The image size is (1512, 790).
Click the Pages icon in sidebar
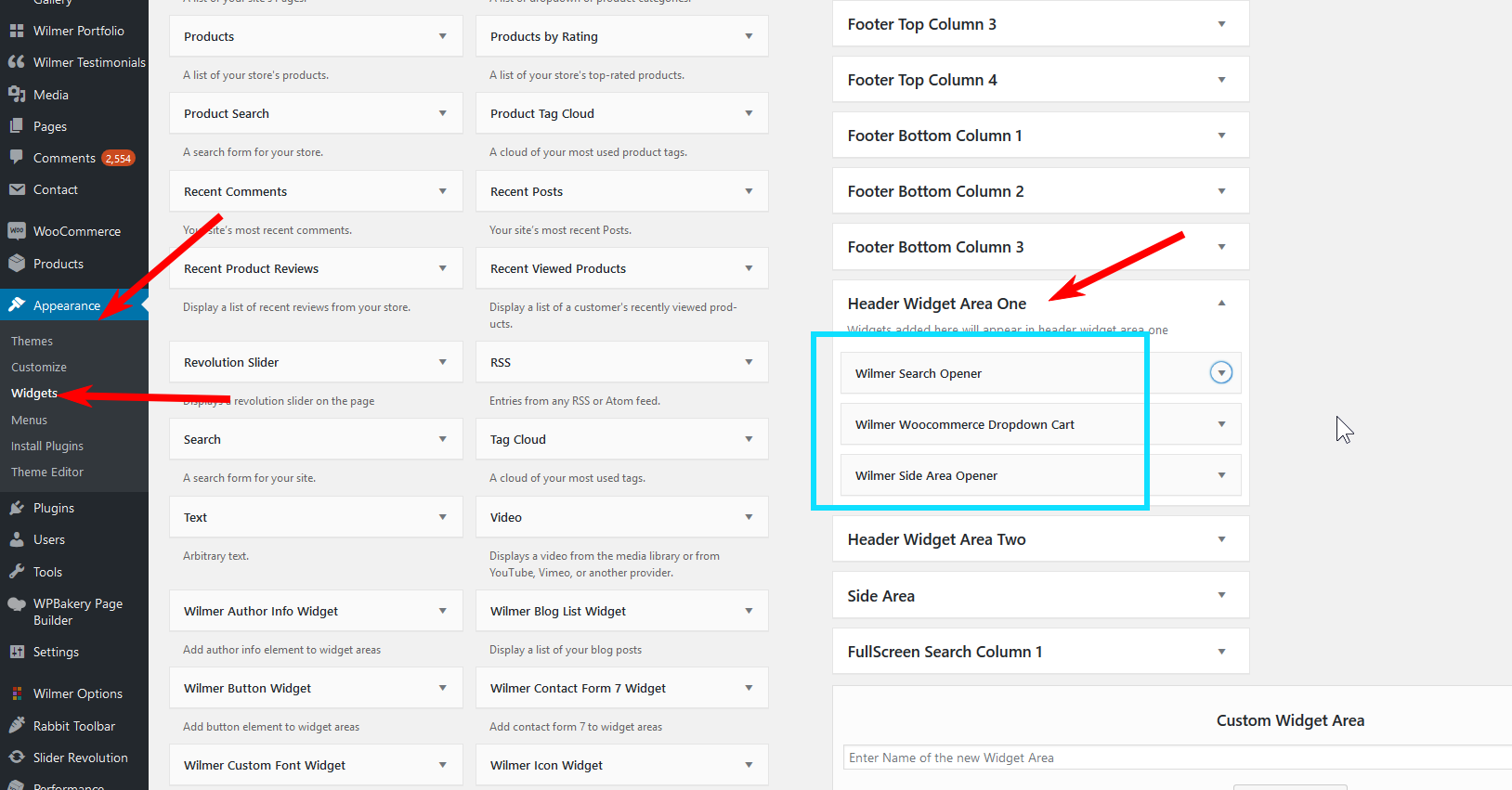tap(17, 126)
